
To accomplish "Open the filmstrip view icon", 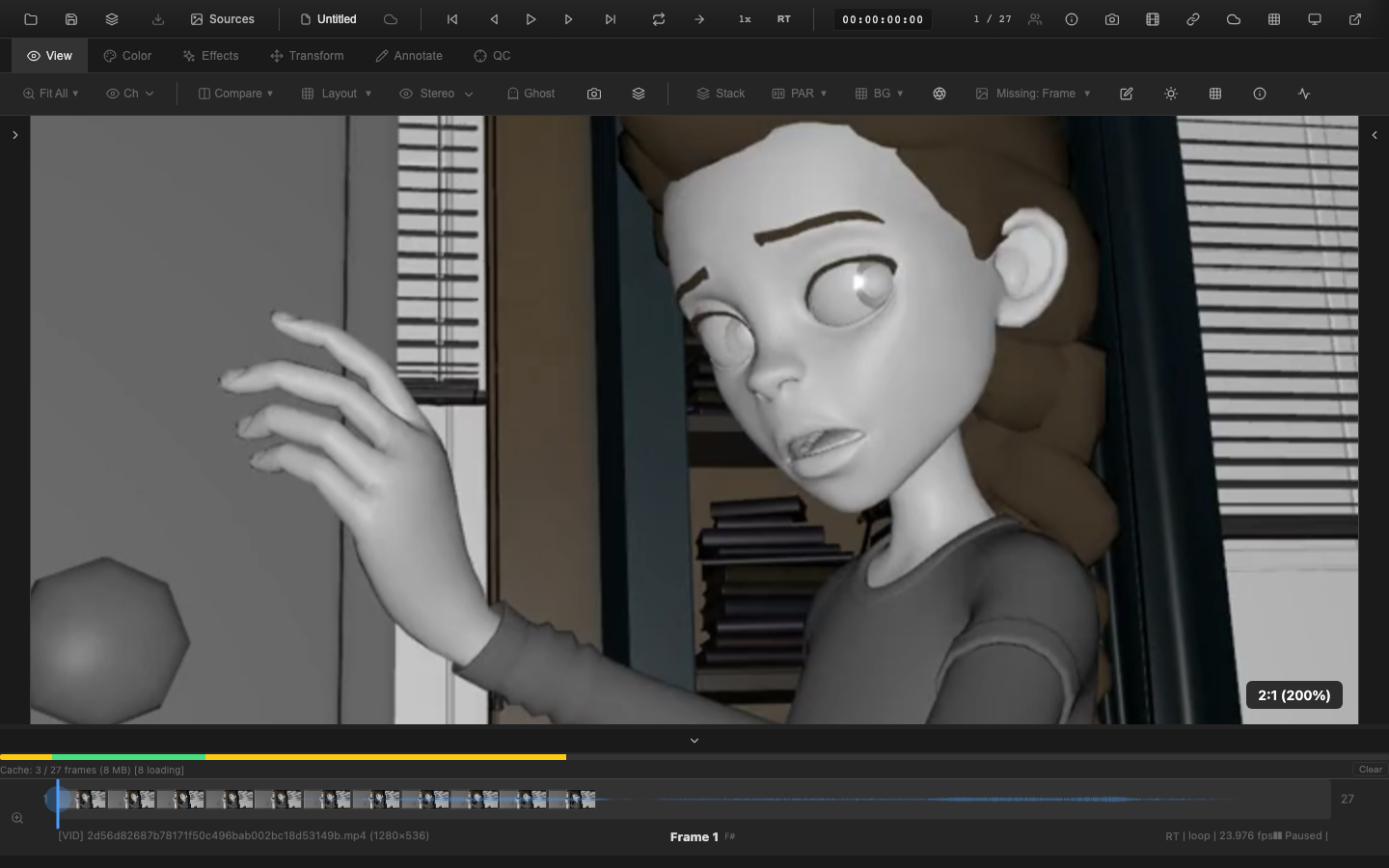I will point(1152,18).
